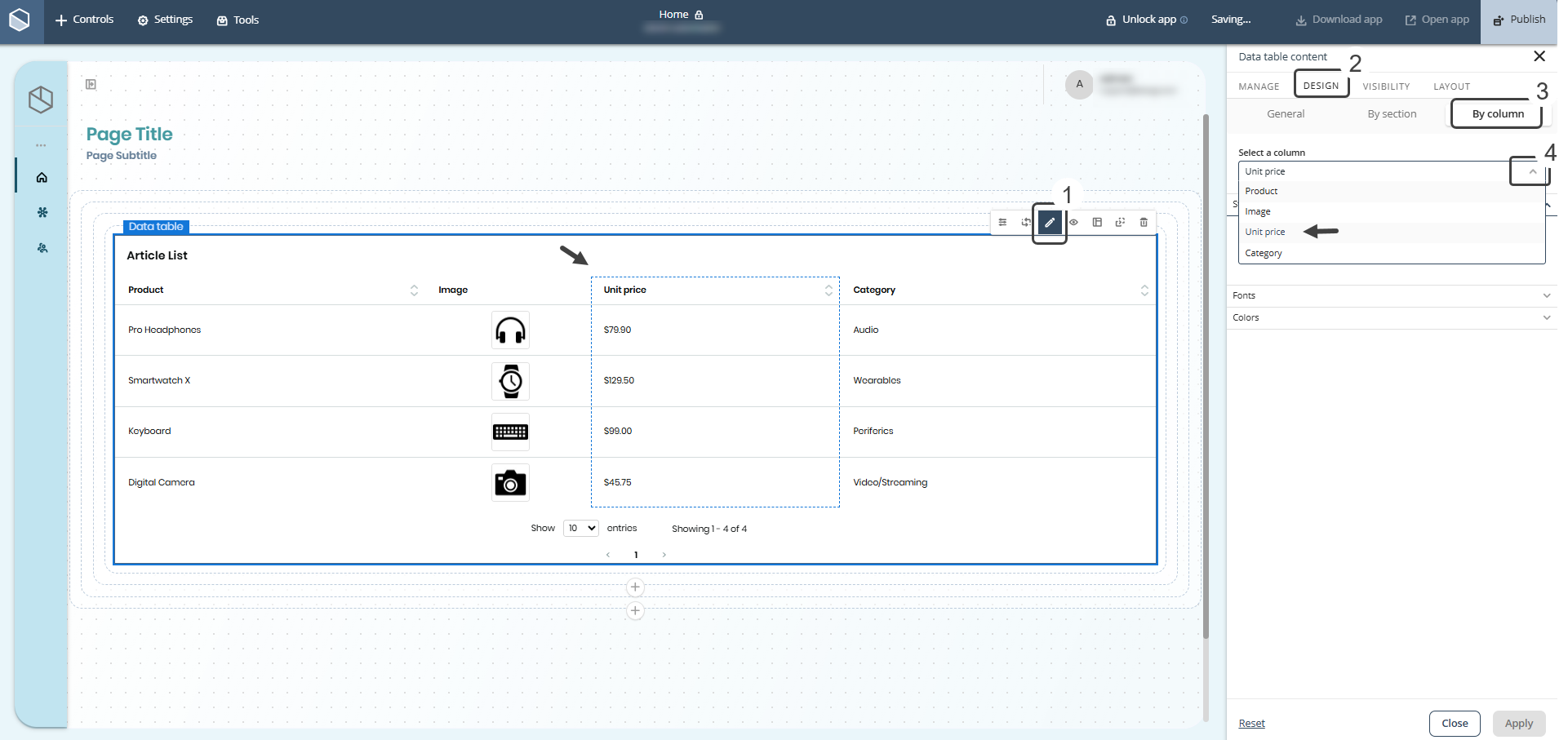
Task: Open the data table filter settings icon
Action: tap(1002, 222)
